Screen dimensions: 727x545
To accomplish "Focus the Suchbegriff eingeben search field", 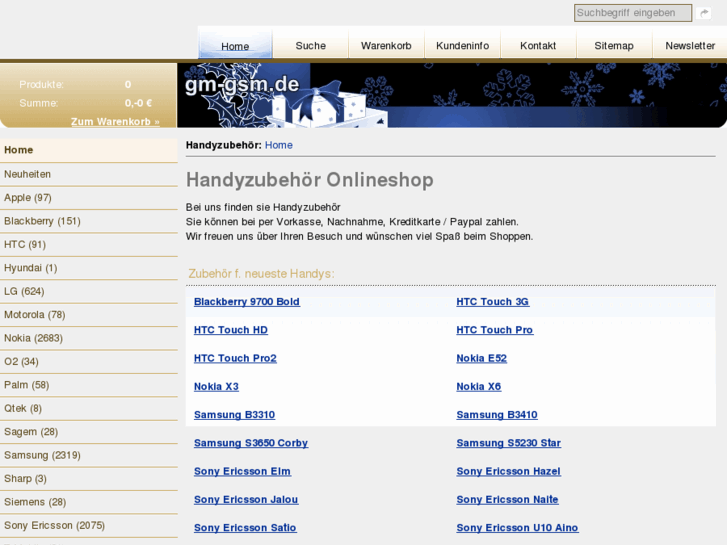I will coord(633,13).
